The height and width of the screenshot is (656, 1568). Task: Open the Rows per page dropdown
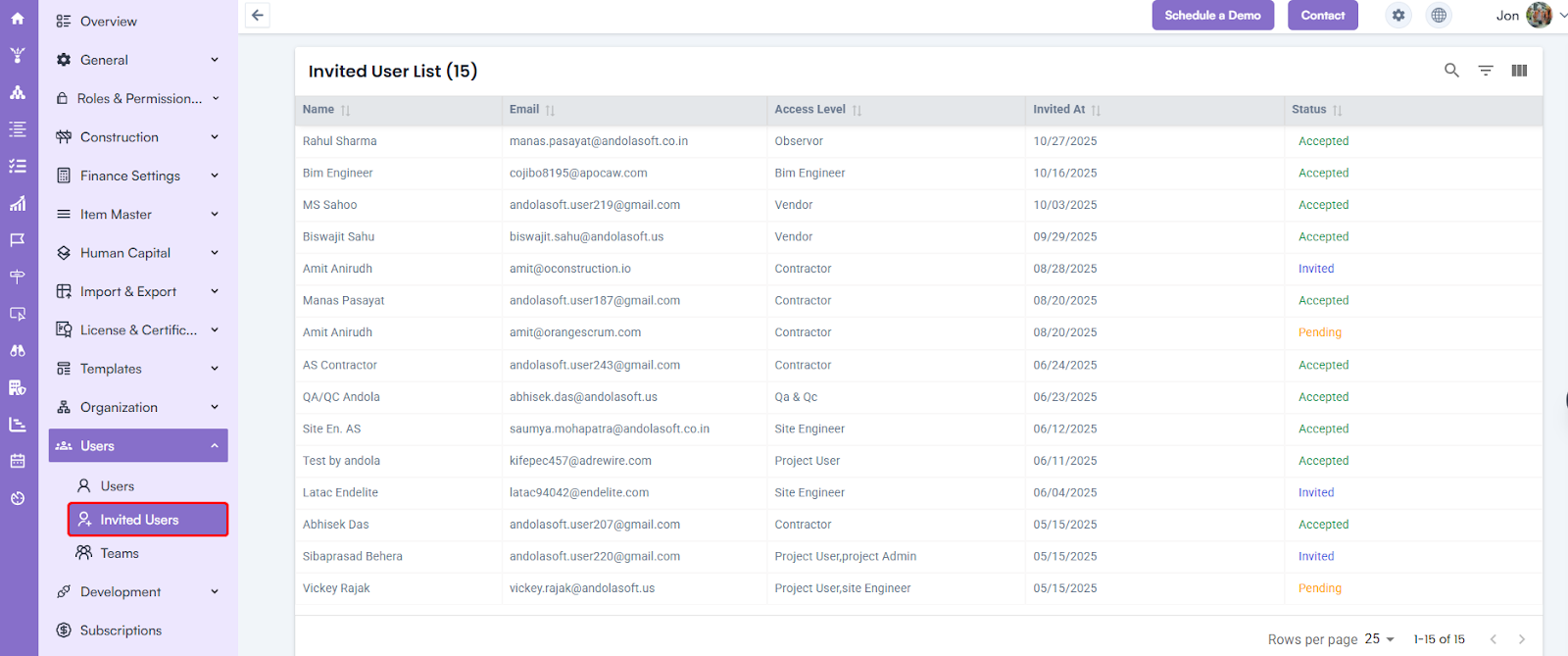1379,639
